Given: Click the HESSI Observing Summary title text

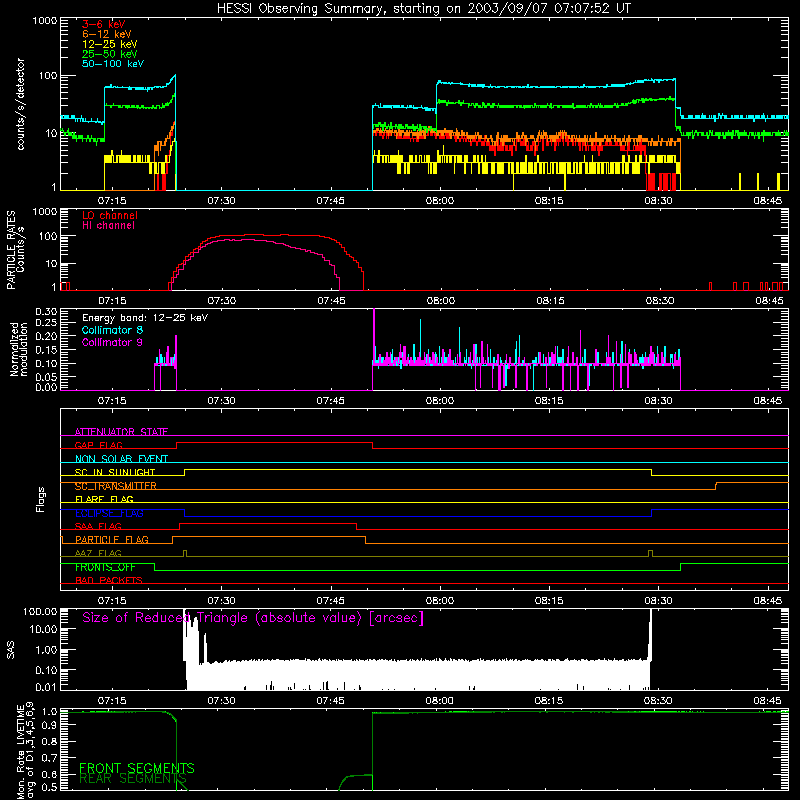Looking at the screenshot, I should coord(423,9).
